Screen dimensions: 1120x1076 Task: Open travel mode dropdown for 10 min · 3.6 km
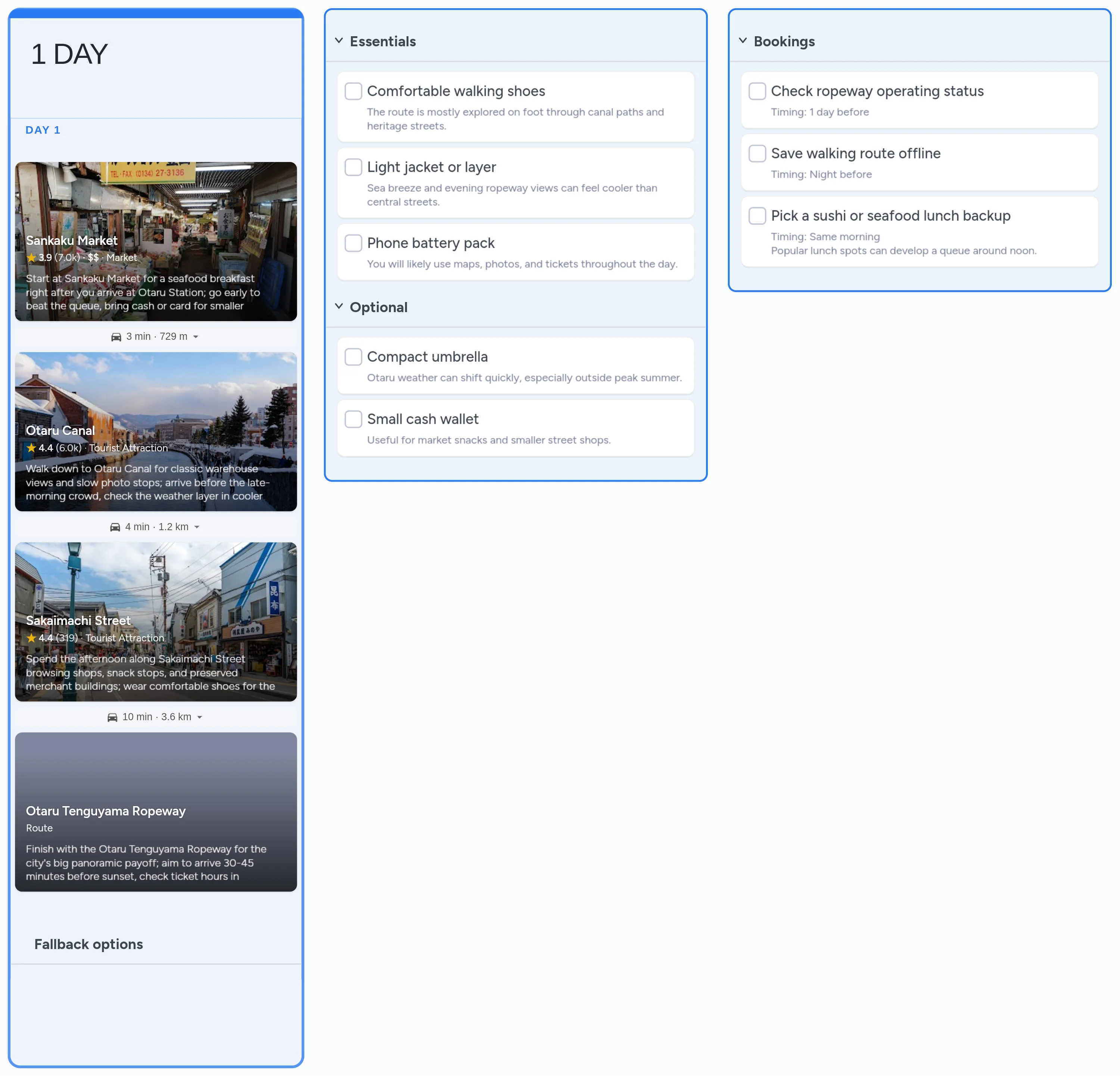(x=199, y=718)
